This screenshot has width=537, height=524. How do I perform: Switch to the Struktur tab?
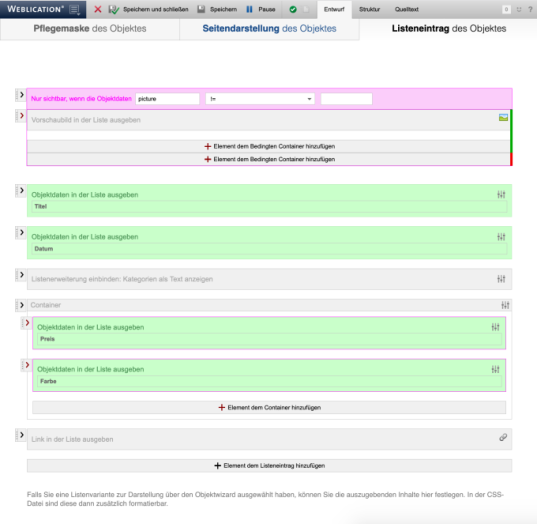[x=370, y=9]
